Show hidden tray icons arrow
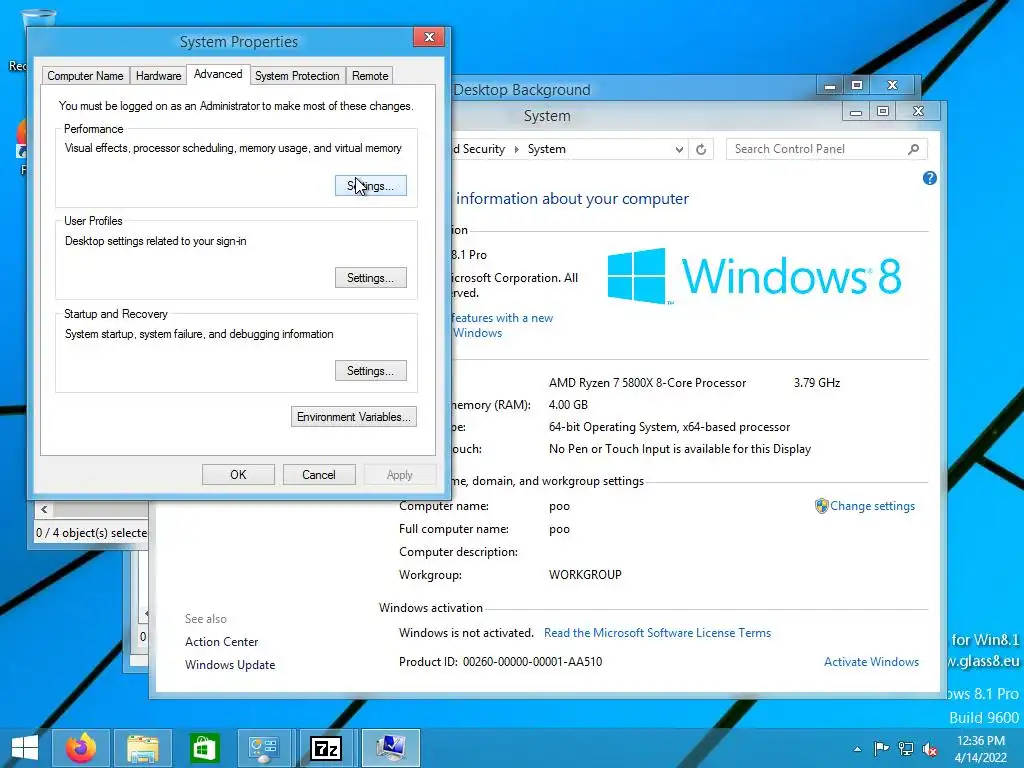The height and width of the screenshot is (768, 1024). [857, 749]
